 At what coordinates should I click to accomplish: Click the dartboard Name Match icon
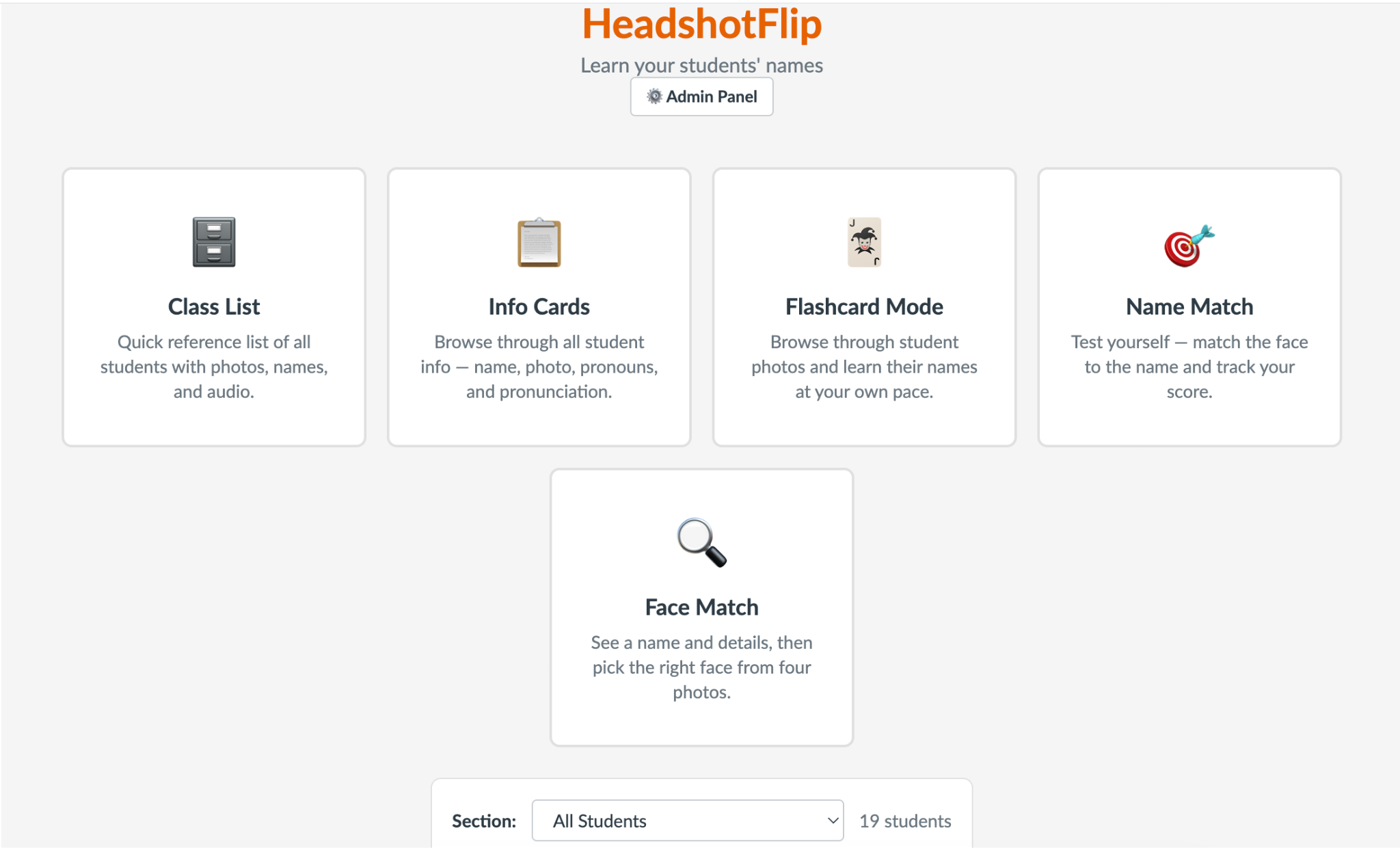1189,246
